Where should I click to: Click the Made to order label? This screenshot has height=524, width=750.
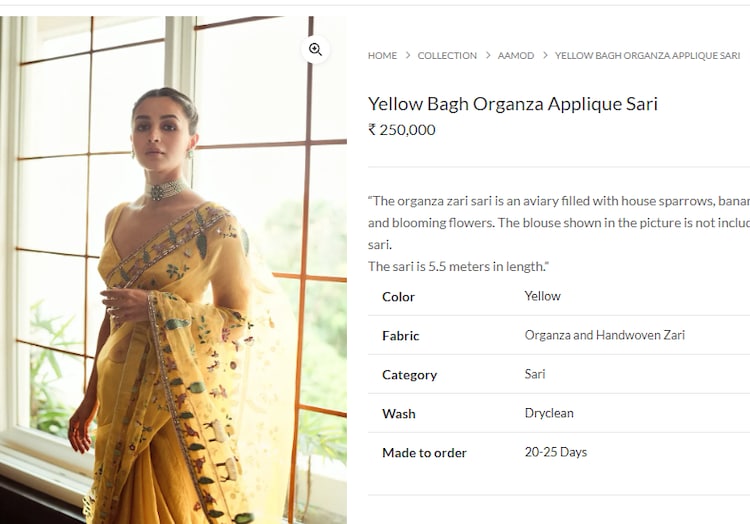coord(424,453)
